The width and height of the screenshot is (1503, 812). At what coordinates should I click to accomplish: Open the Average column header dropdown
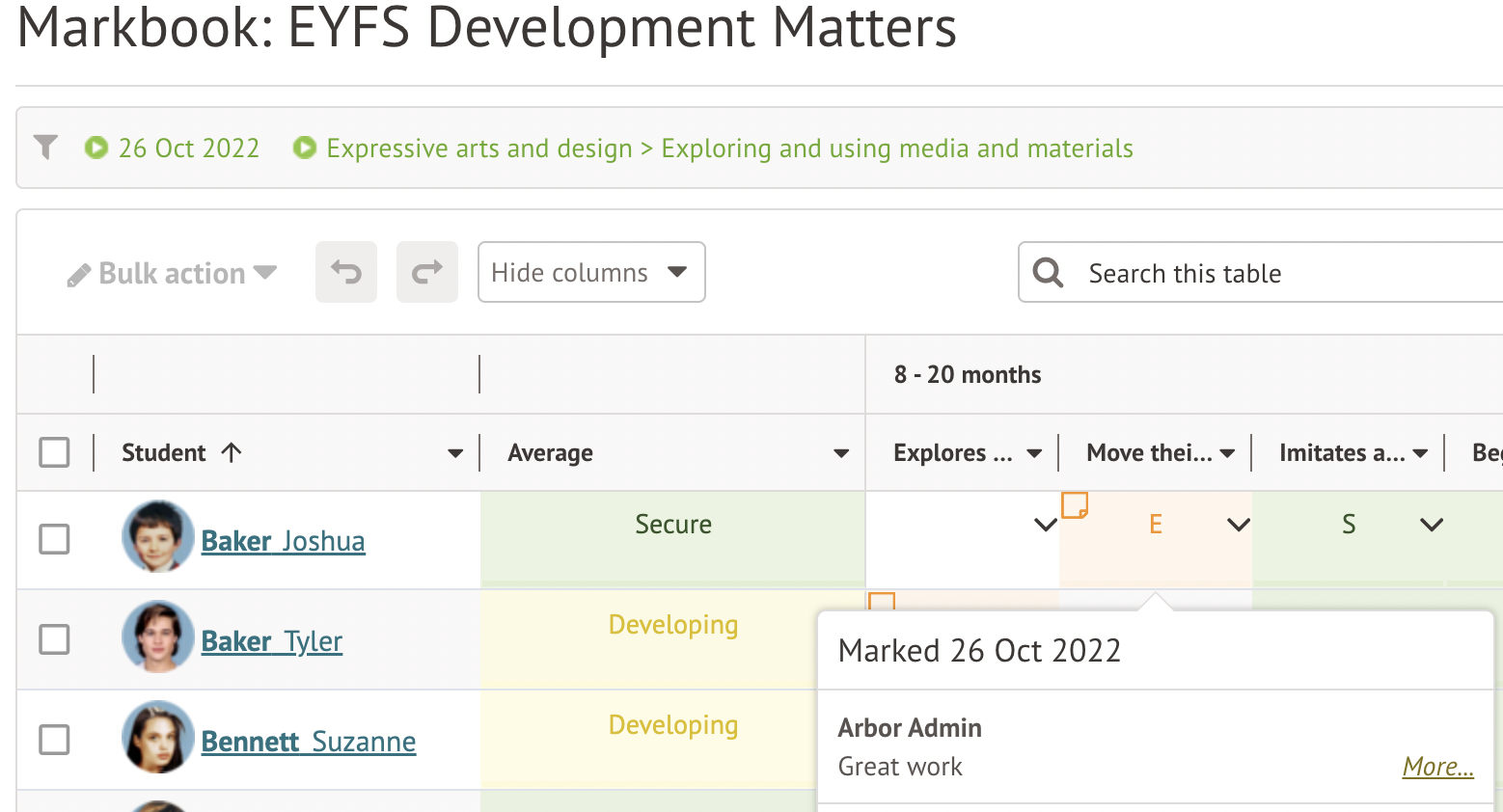tap(841, 453)
